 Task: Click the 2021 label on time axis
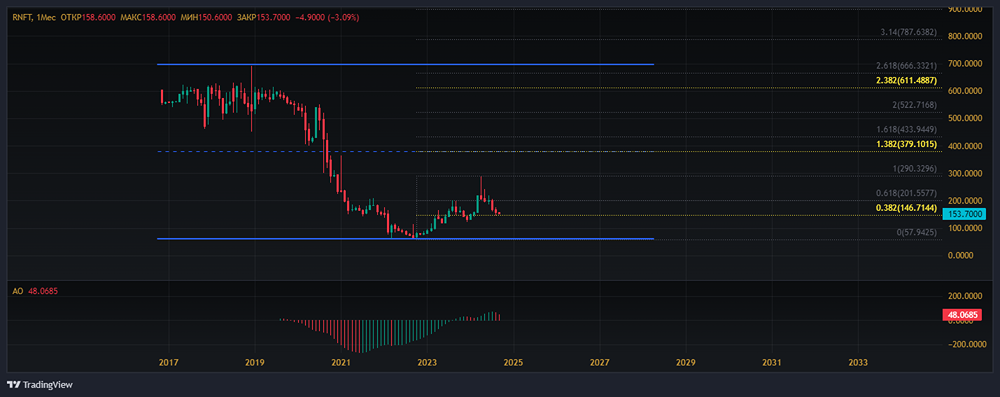[x=341, y=363]
